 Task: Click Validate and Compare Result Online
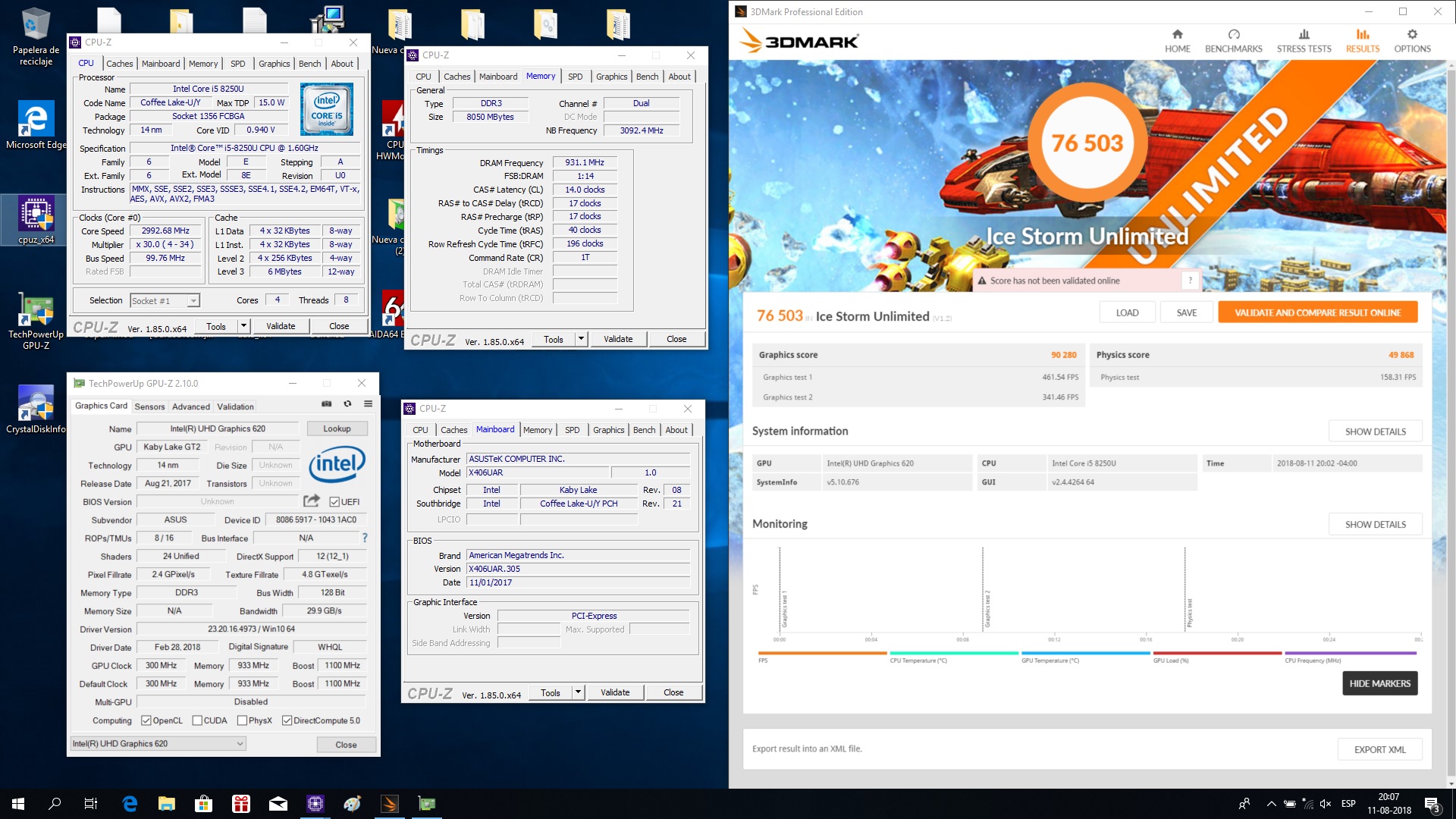(1317, 312)
